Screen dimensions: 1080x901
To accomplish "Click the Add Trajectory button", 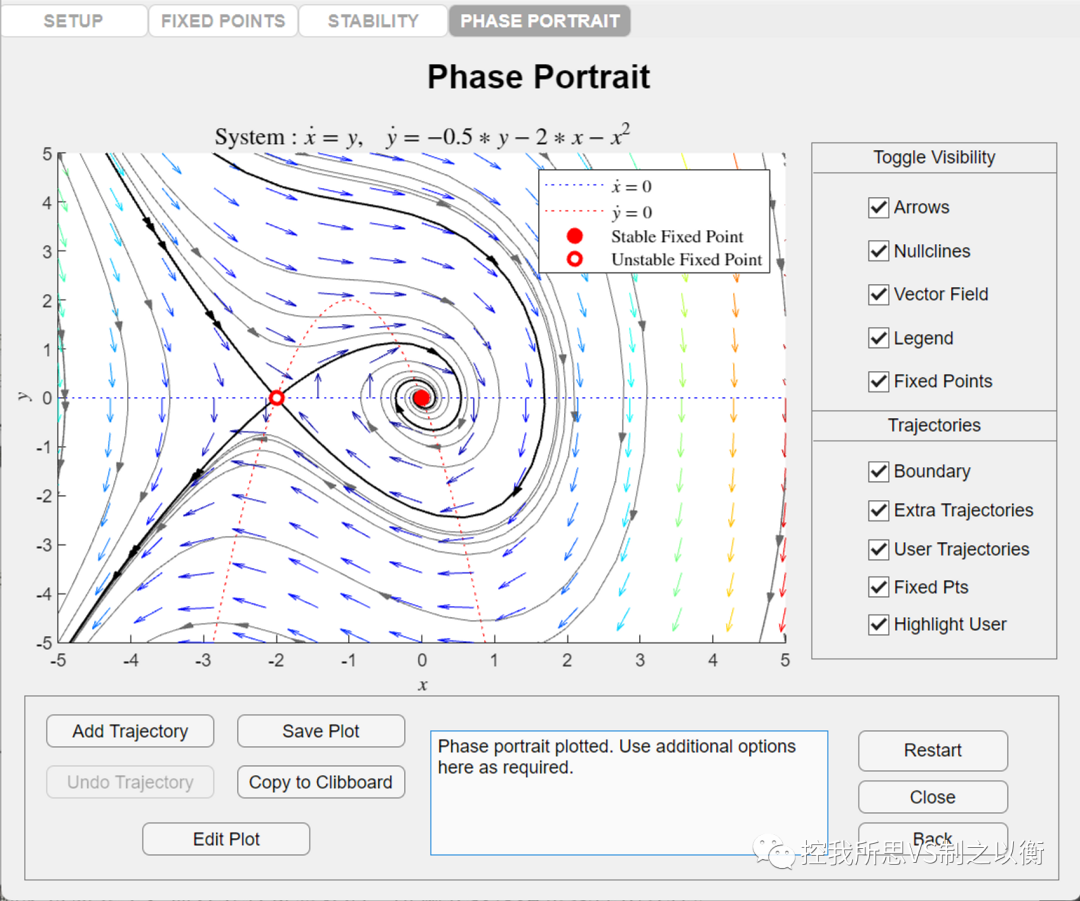I will (x=130, y=731).
